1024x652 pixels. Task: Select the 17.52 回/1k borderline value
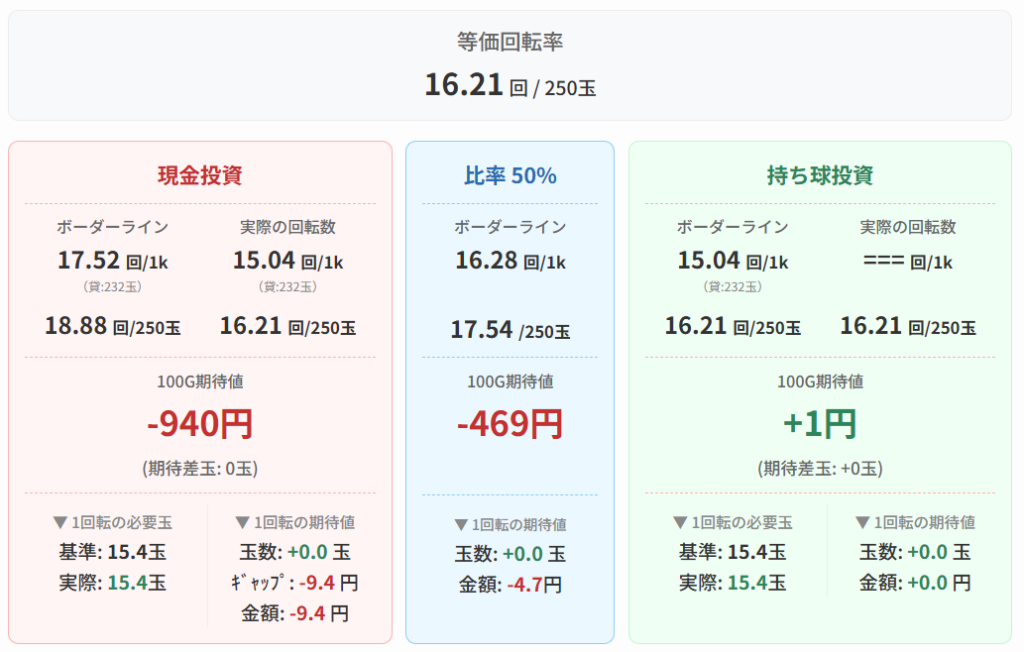pos(112,262)
